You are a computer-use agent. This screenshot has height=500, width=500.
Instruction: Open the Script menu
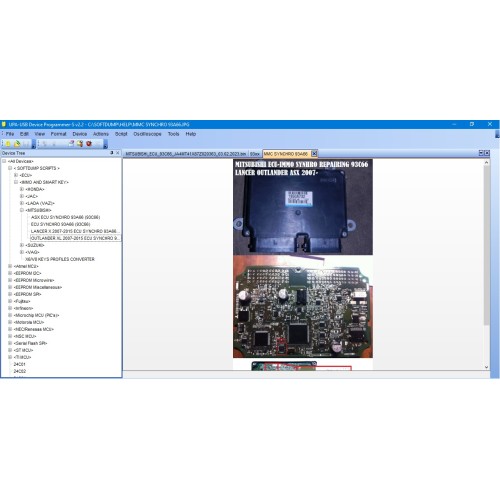121,134
